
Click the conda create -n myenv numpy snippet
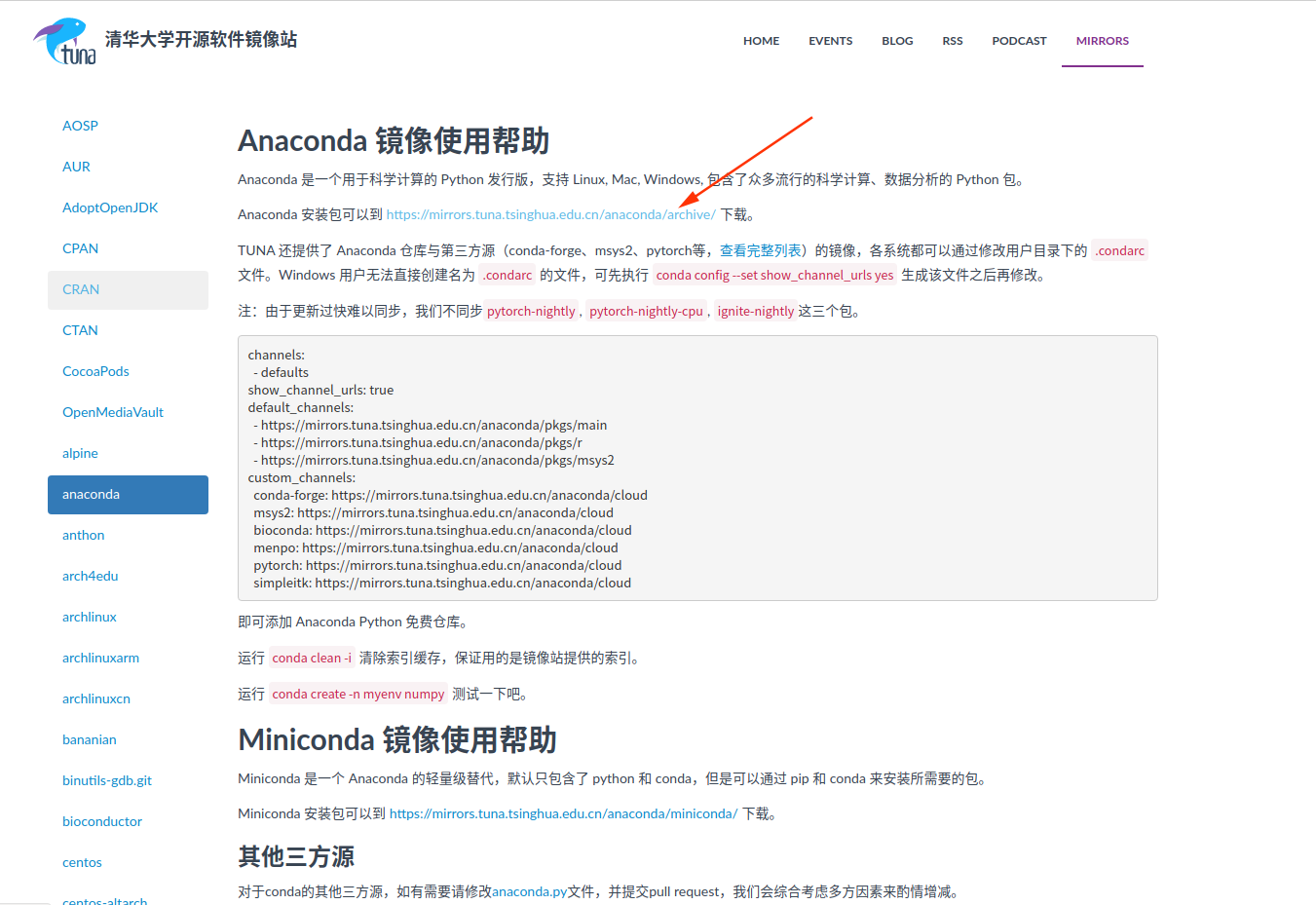coord(357,694)
